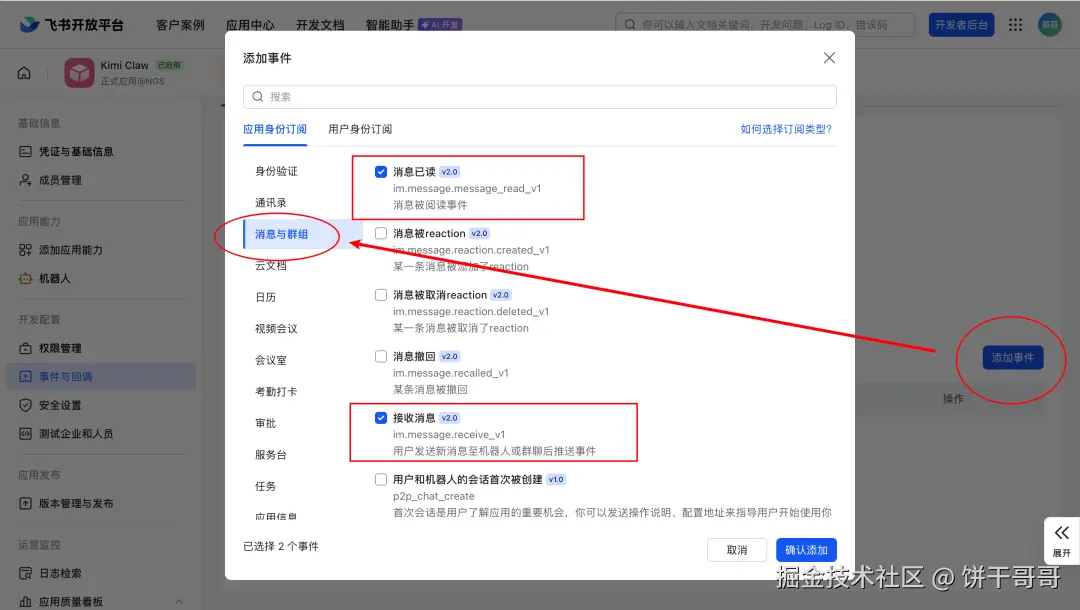Click the 添加应用能力 grid icon
Viewport: 1080px width, 610px height.
pyautogui.click(x=25, y=250)
